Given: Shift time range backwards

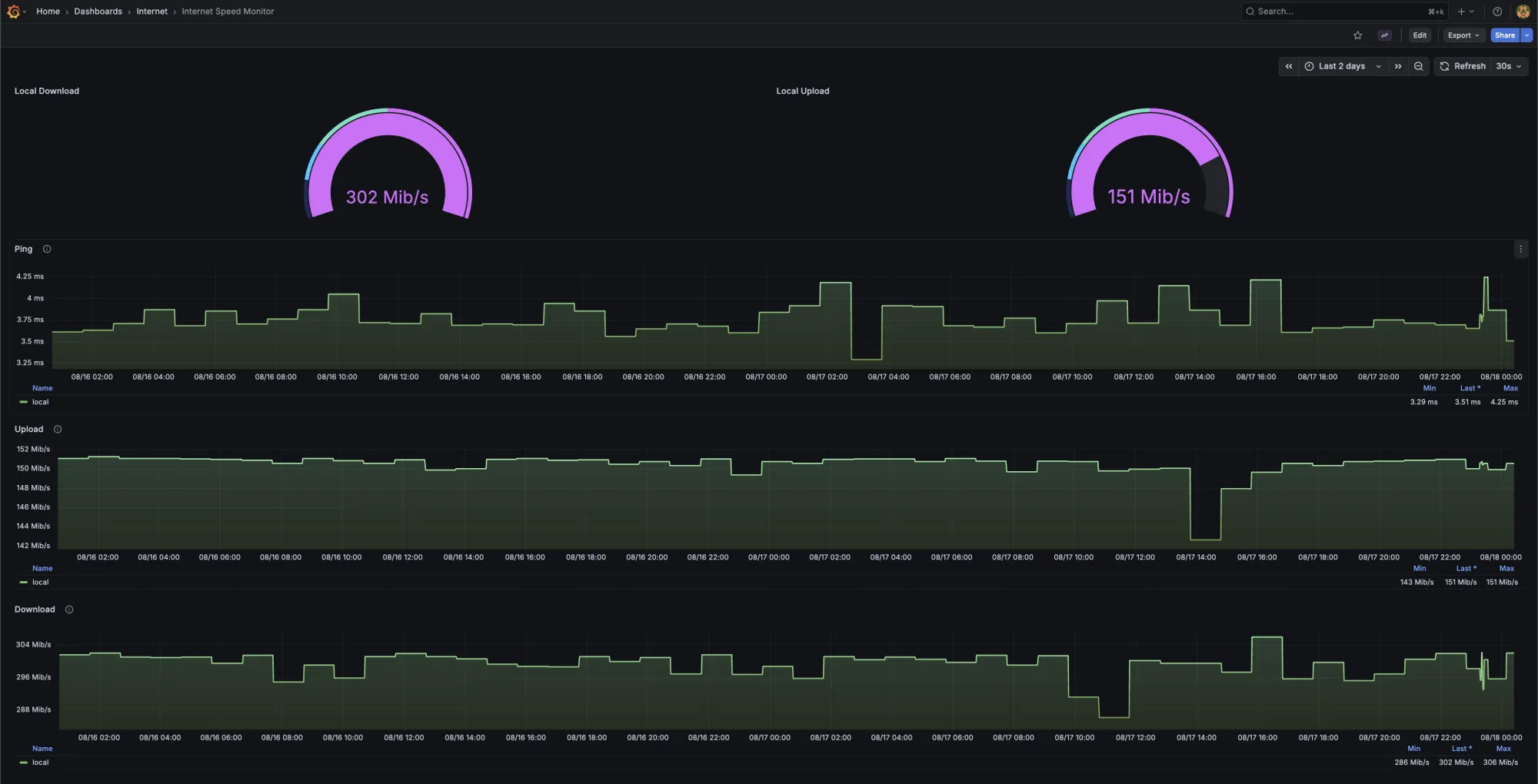Looking at the screenshot, I should 1289,66.
